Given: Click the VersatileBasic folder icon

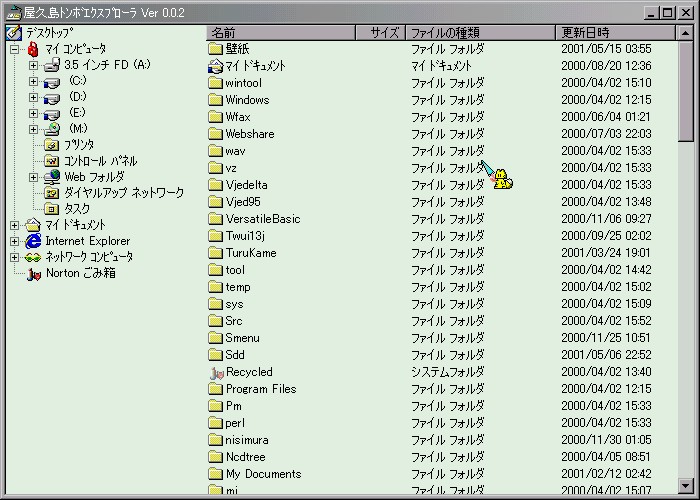Looking at the screenshot, I should [x=216, y=219].
